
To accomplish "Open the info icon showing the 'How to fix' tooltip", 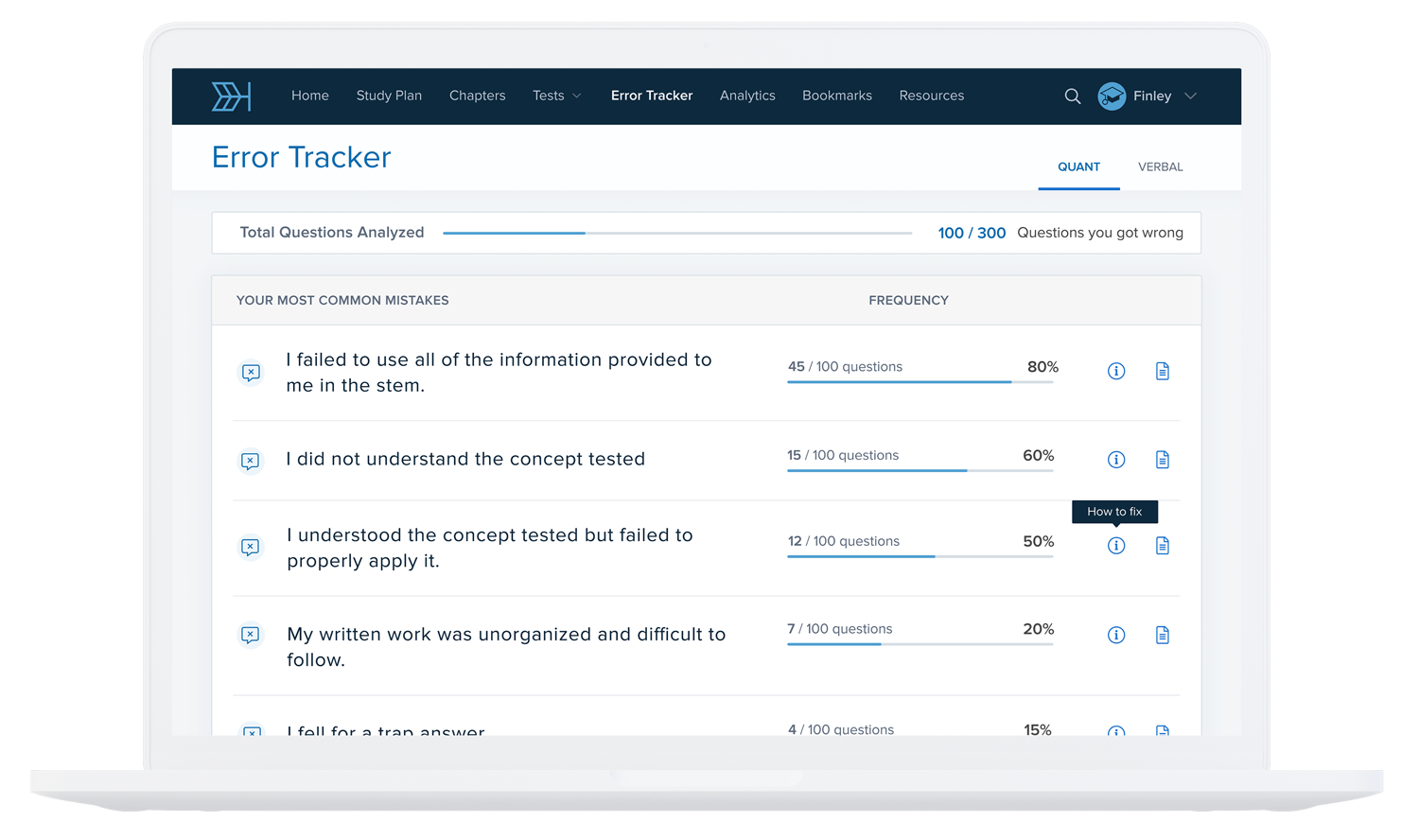I will coord(1115,546).
